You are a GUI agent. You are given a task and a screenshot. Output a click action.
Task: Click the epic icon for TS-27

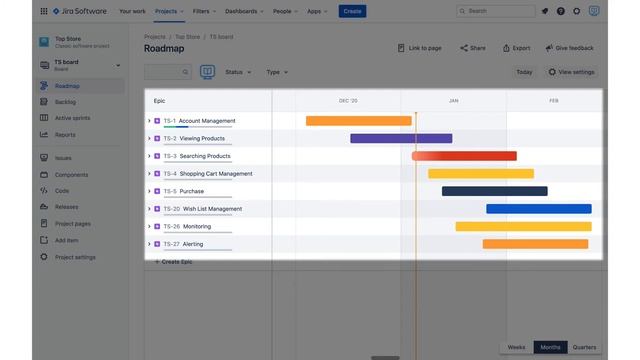pyautogui.click(x=157, y=244)
